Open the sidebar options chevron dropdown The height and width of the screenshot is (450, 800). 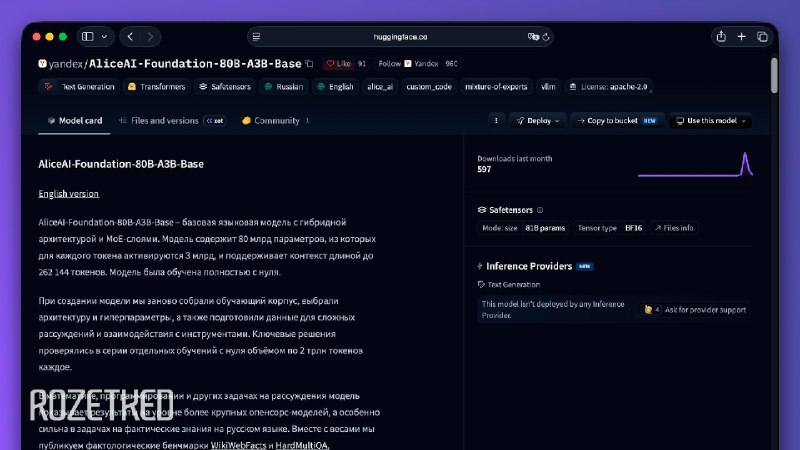[x=105, y=37]
